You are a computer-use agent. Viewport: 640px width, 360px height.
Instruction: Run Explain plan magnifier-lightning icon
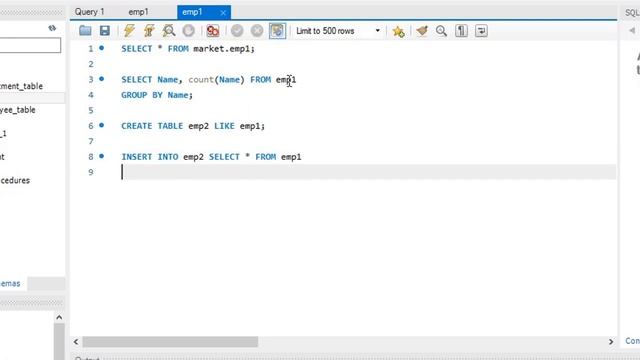(x=169, y=31)
